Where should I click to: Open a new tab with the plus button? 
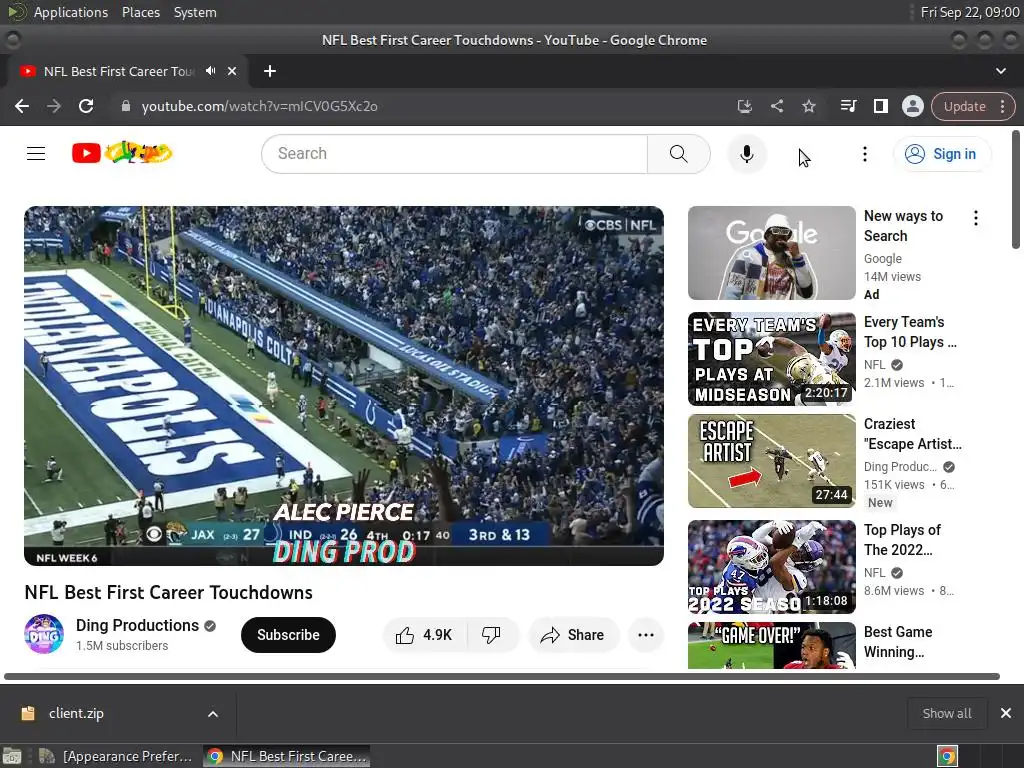[x=270, y=71]
